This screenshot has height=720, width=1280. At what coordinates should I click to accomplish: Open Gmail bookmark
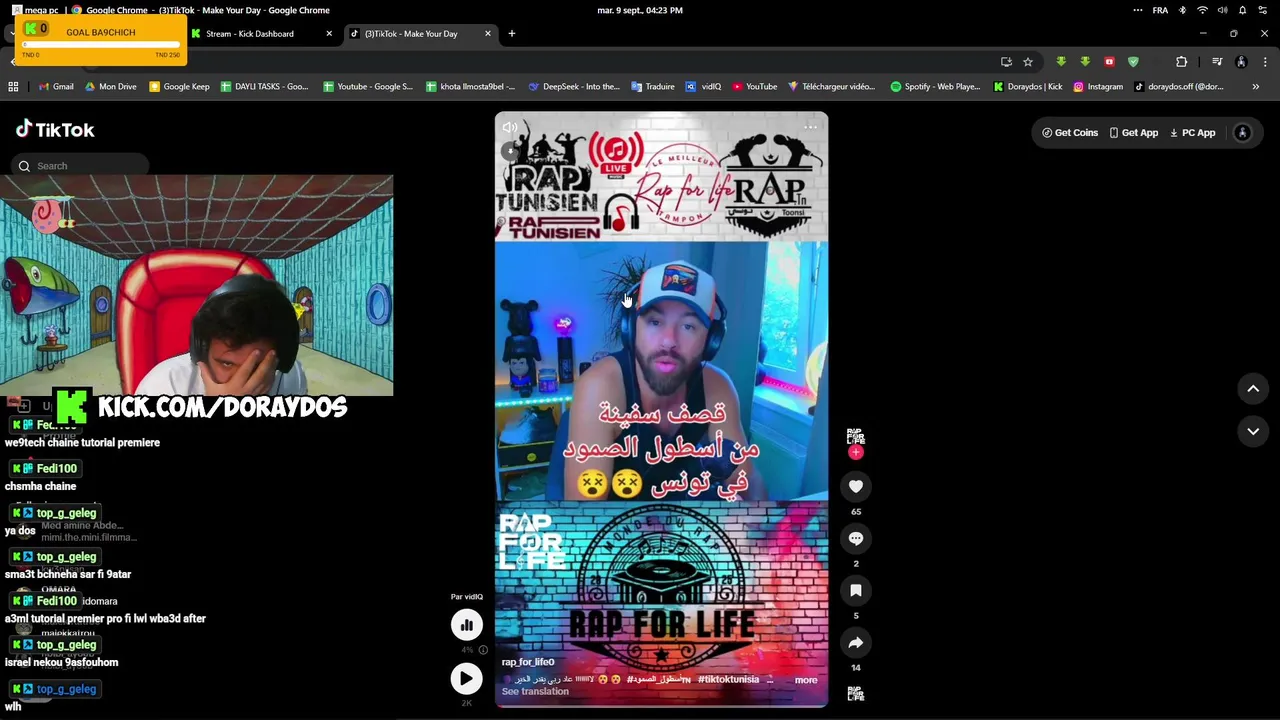56,87
